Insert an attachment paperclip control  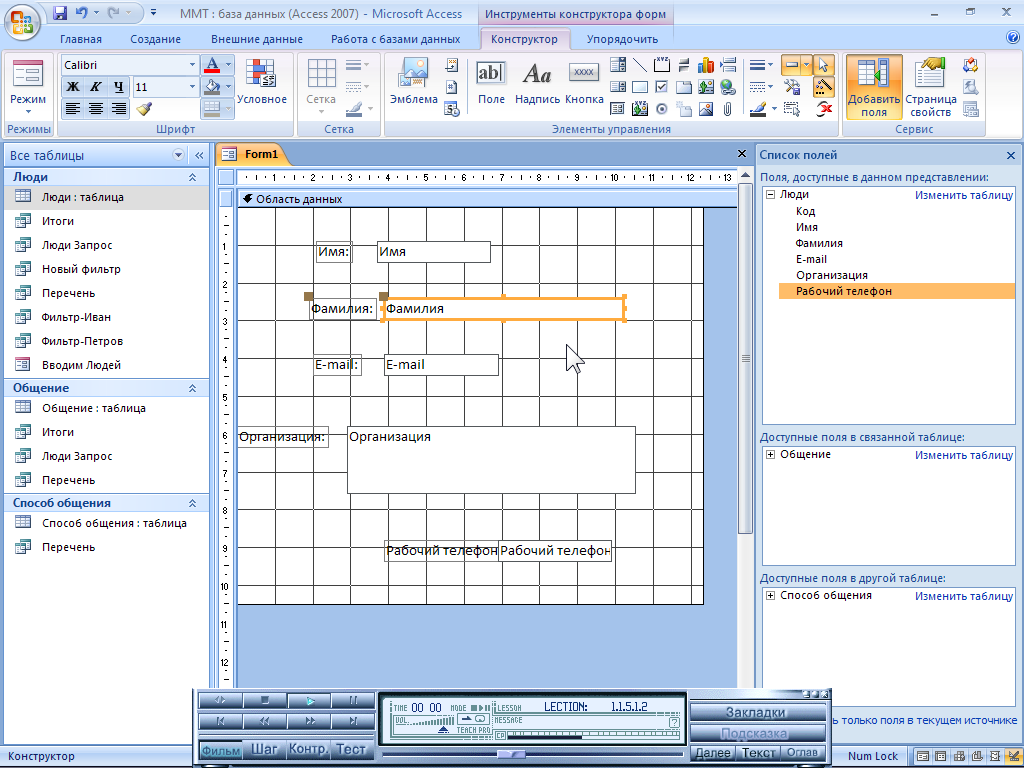coord(728,108)
